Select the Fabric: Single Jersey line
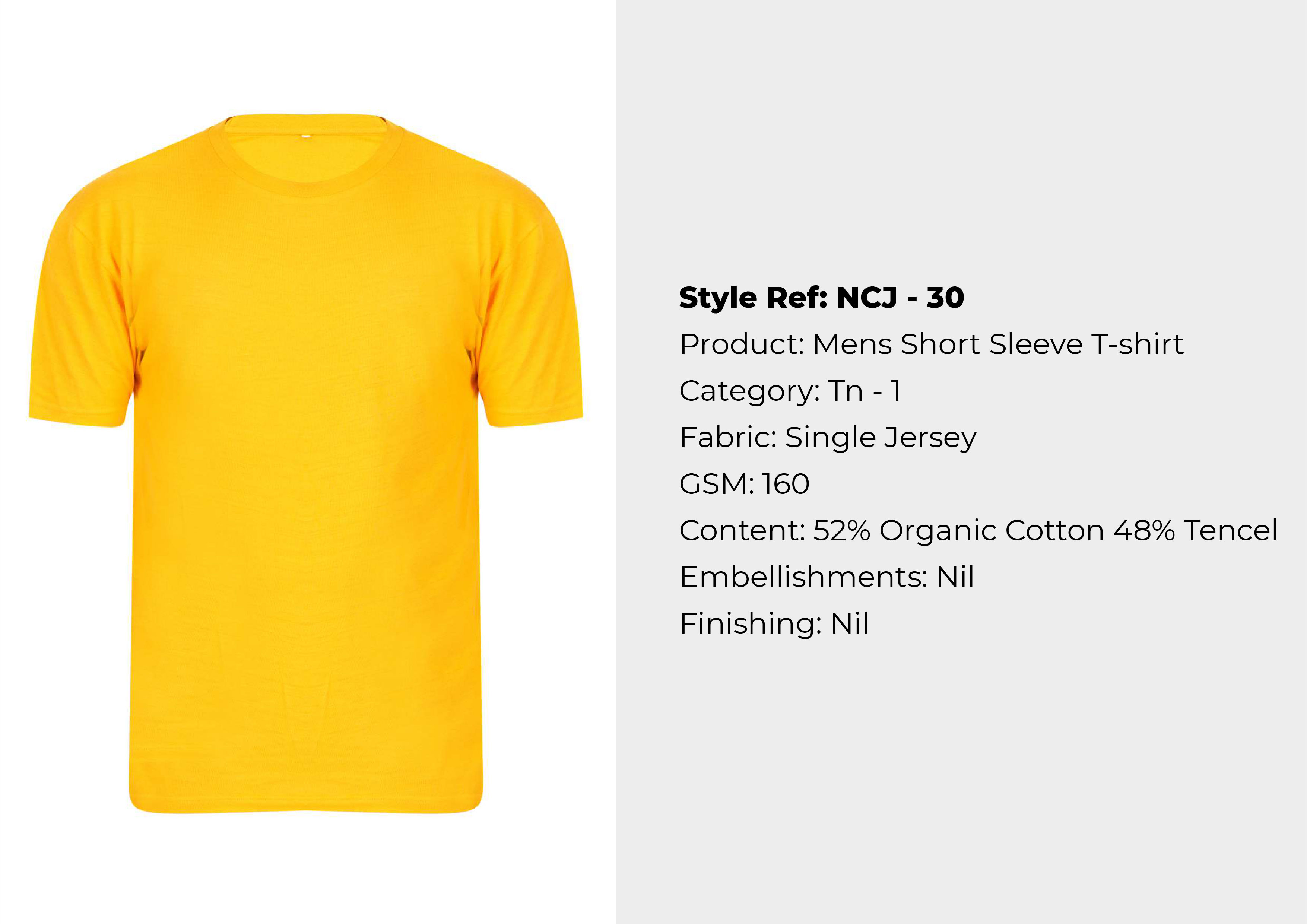This screenshot has width=1307, height=924. coord(828,438)
